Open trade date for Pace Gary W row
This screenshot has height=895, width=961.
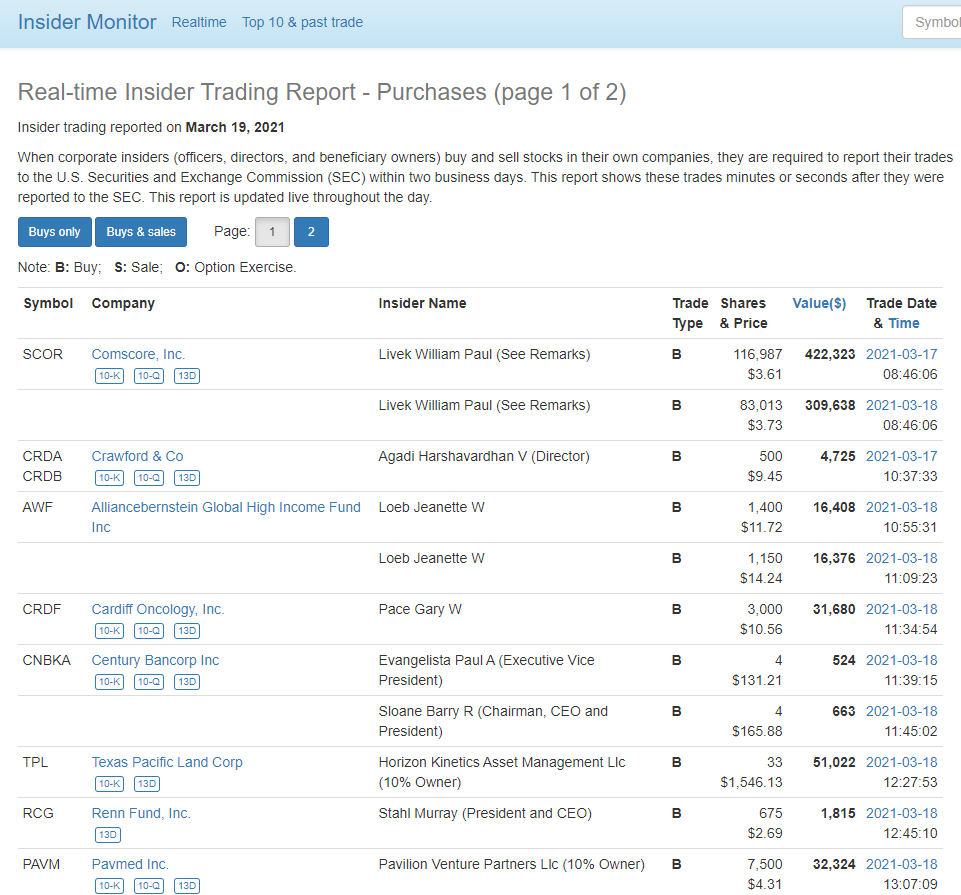(x=902, y=609)
